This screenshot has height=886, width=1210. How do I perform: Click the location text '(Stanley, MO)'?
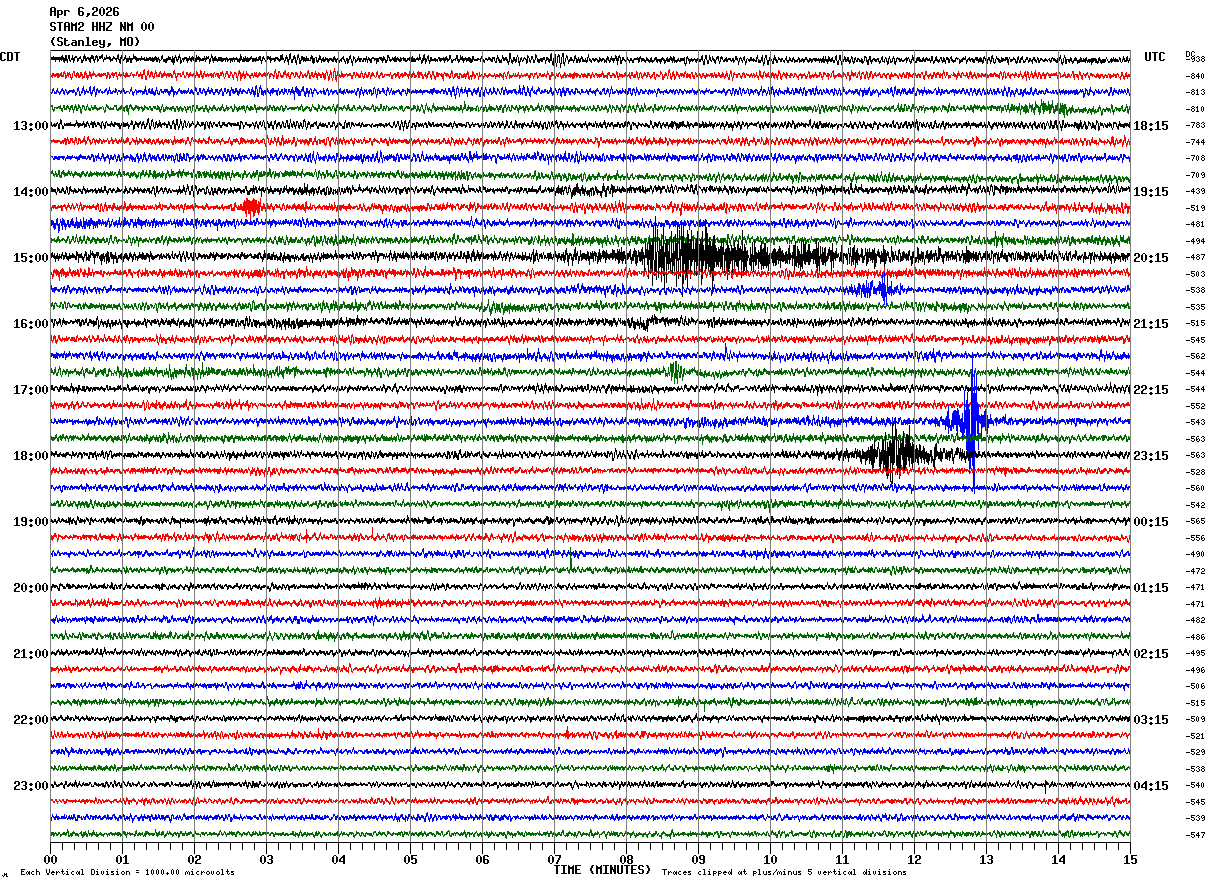(95, 42)
